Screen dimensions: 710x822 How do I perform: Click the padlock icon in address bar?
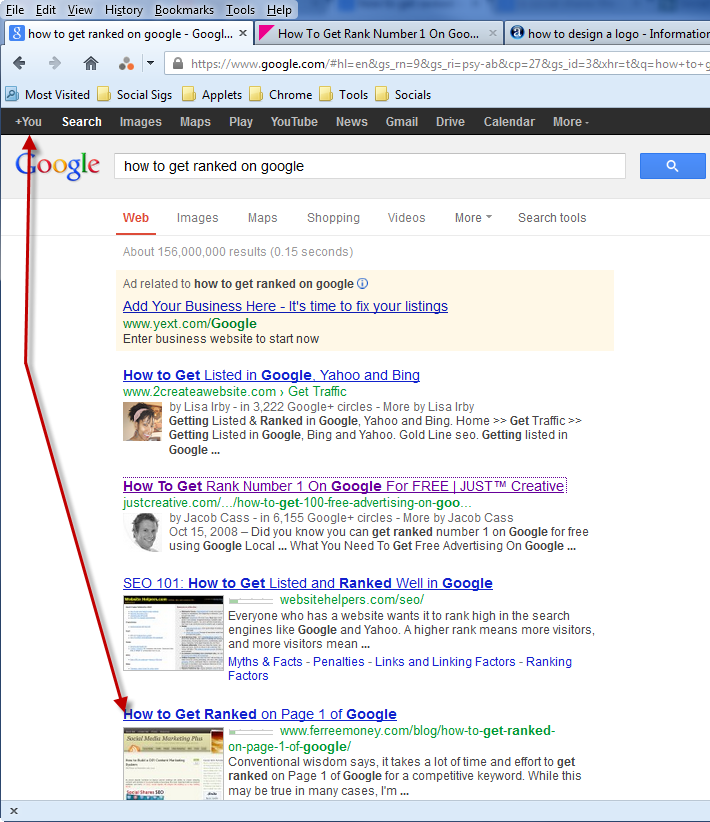178,63
